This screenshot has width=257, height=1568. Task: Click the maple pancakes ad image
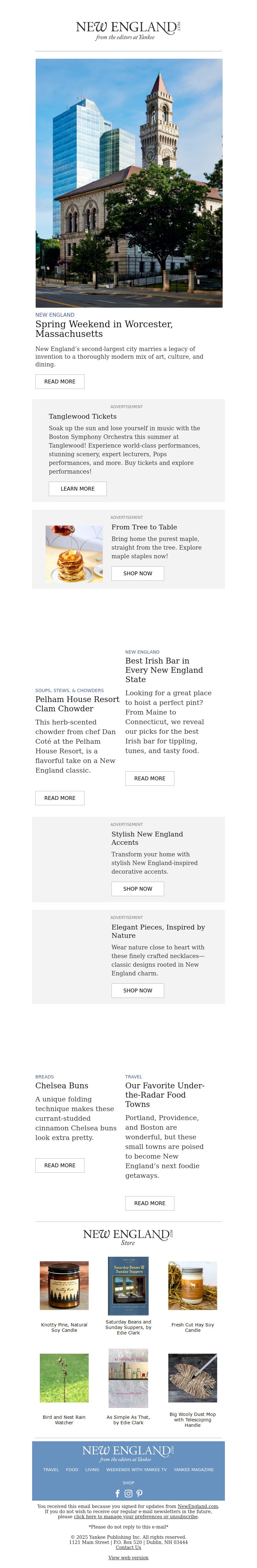[x=74, y=554]
